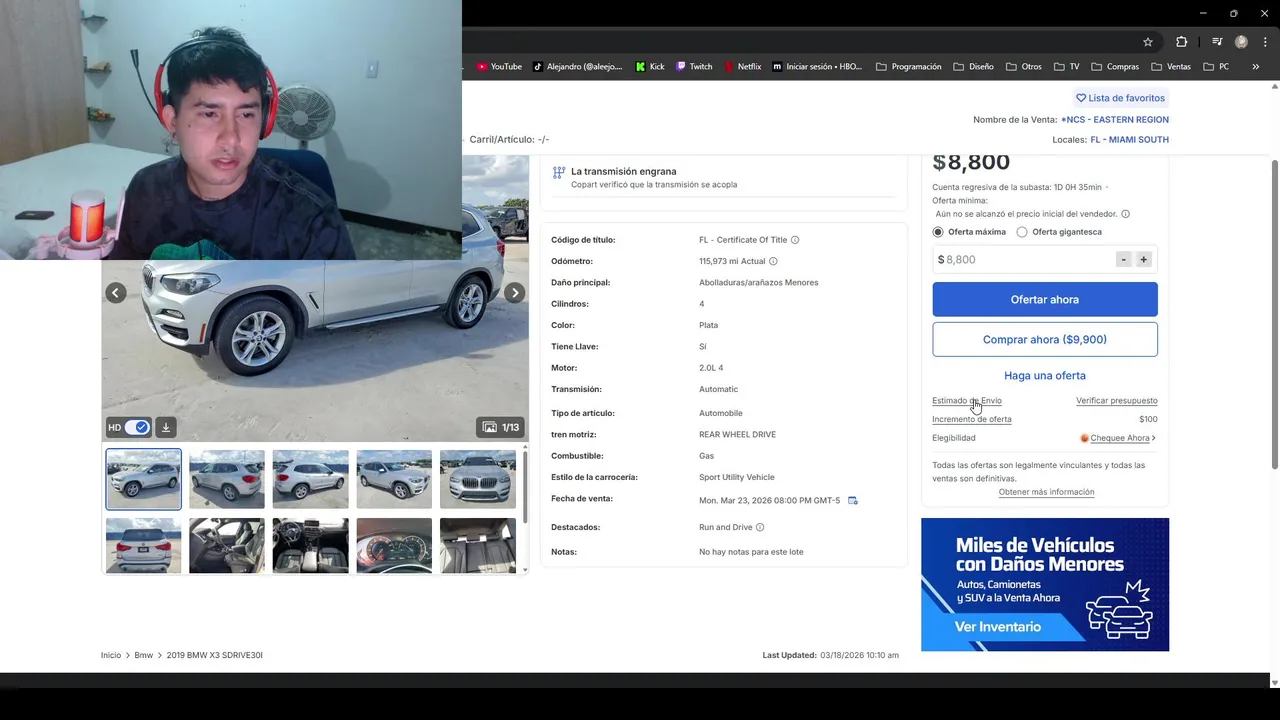This screenshot has width=1280, height=720.
Task: Open the YouTube bookmark
Action: pyautogui.click(x=499, y=67)
